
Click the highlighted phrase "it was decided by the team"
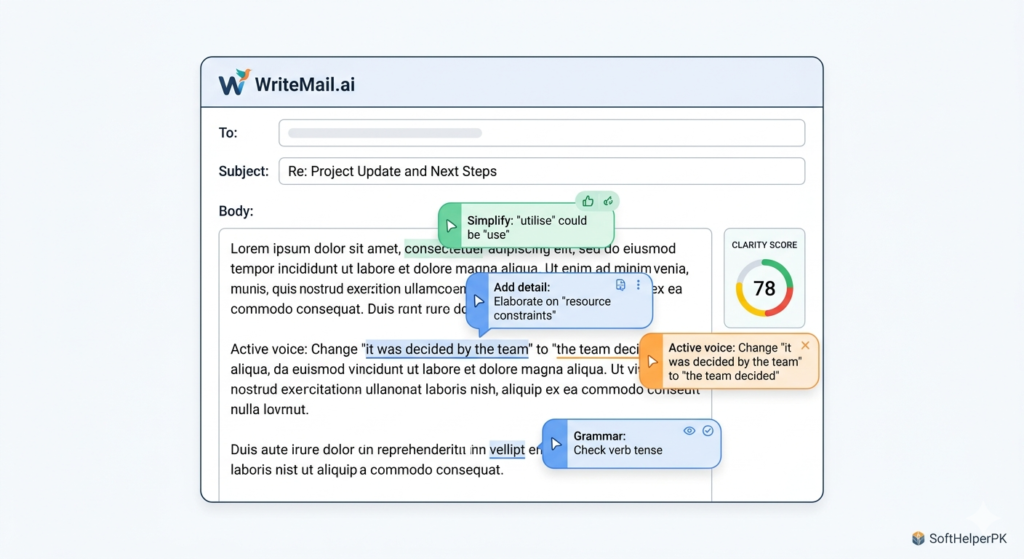(447, 349)
